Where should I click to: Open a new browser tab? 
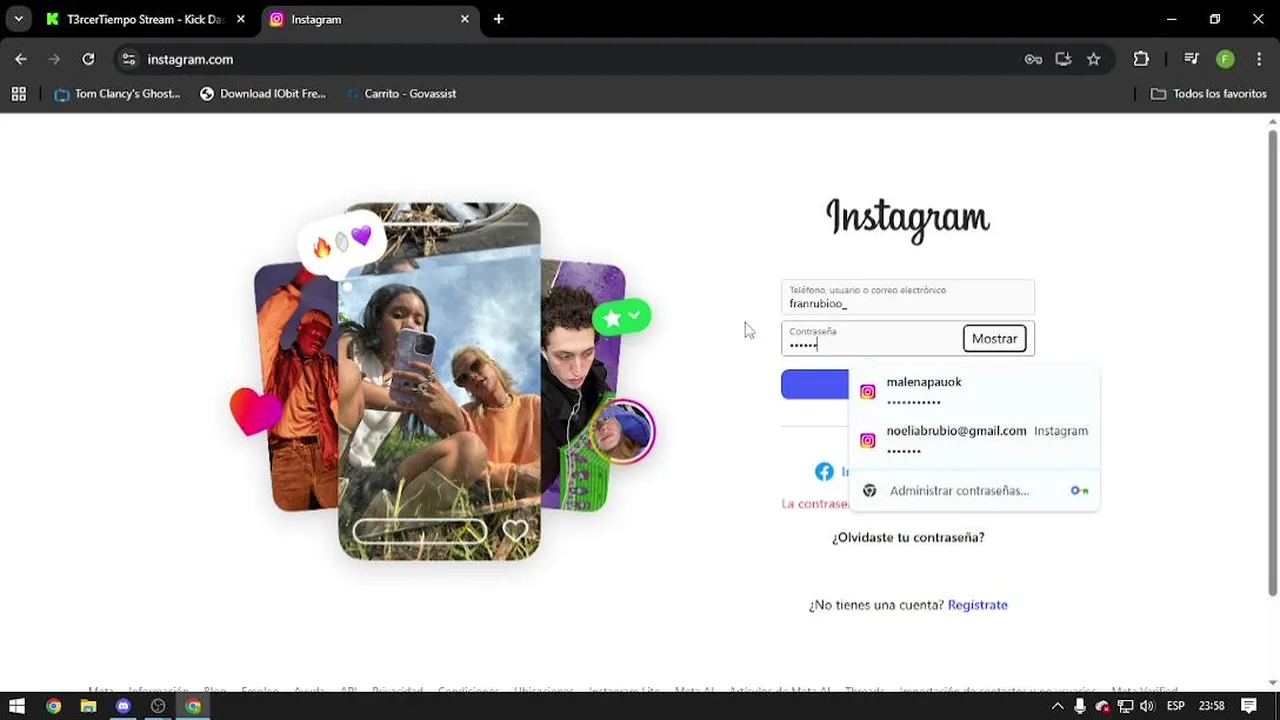[x=498, y=19]
